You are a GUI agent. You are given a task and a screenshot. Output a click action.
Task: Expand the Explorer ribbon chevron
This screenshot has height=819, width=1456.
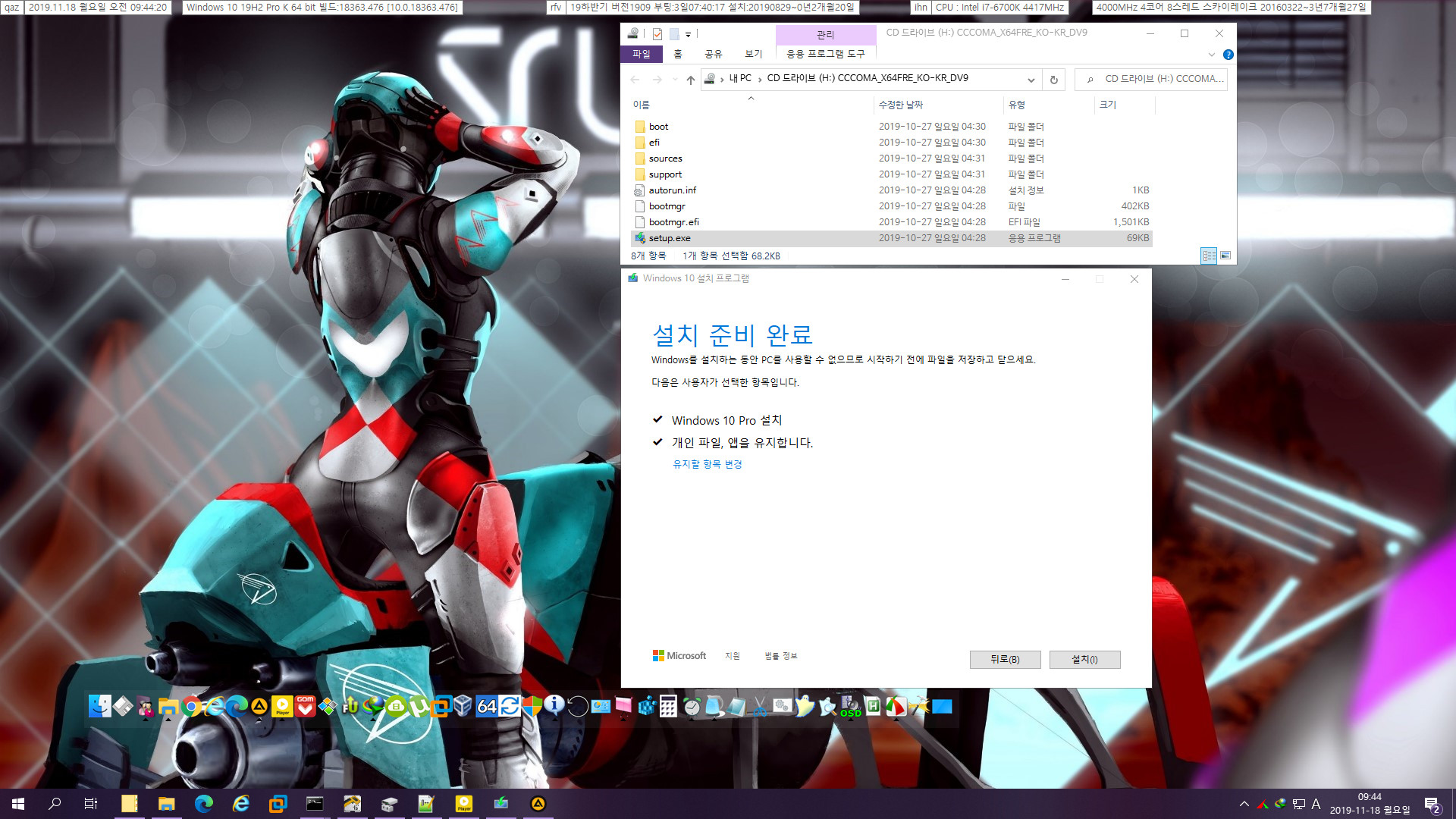(x=1211, y=55)
